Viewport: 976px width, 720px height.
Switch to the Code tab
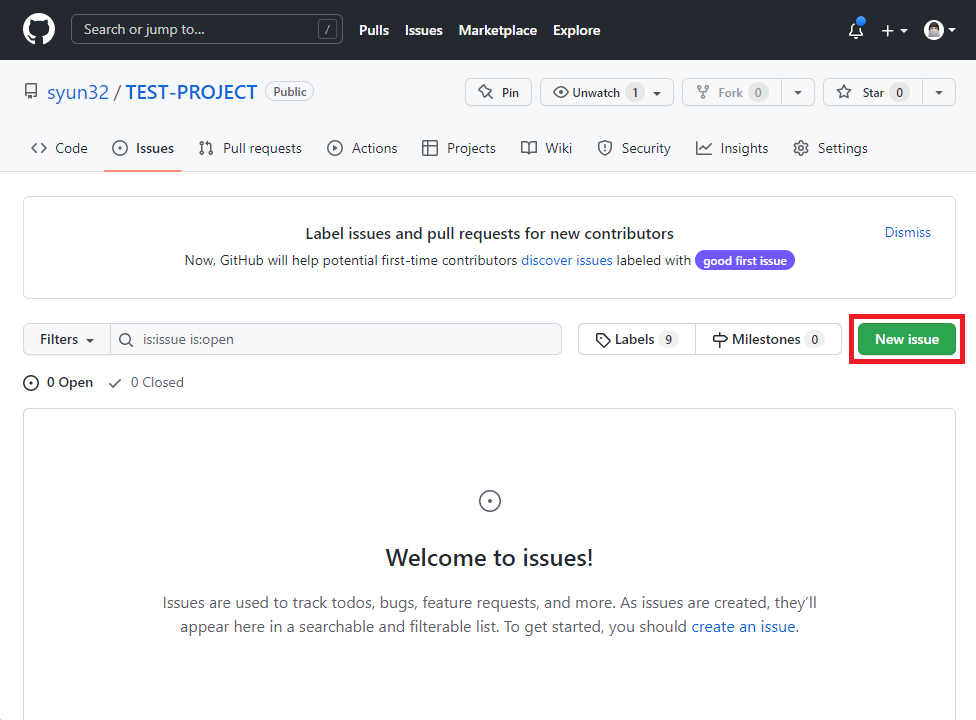(59, 148)
